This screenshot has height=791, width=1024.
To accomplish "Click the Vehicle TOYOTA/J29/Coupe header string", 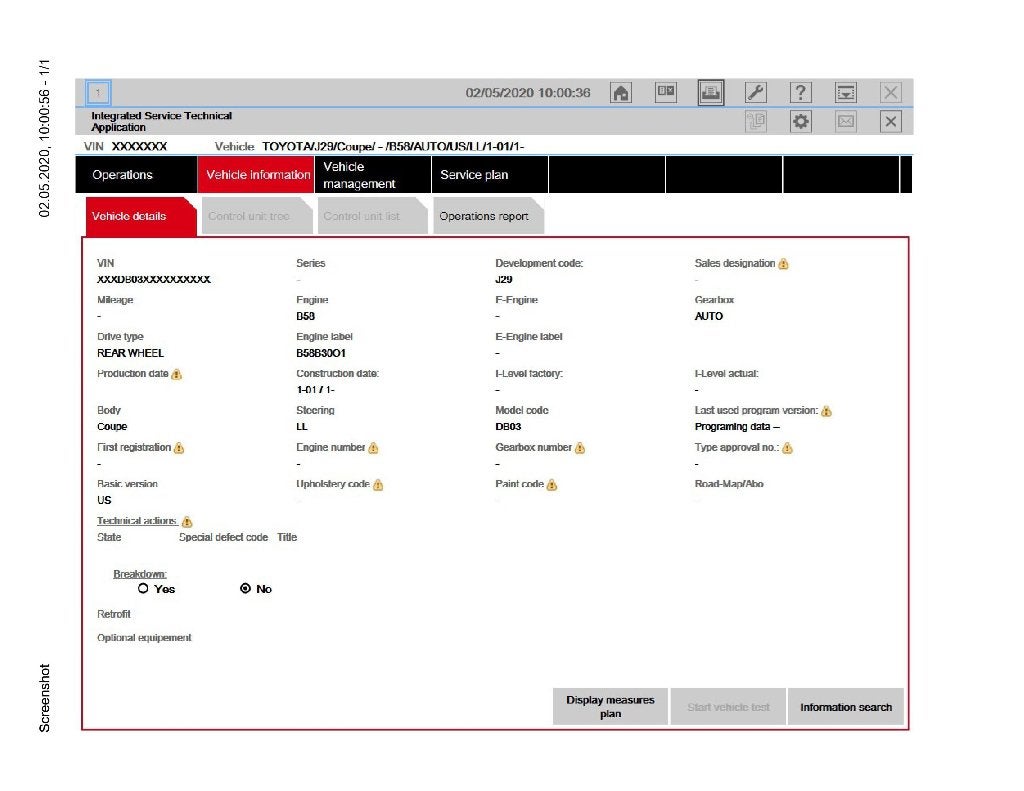I will tap(392, 146).
